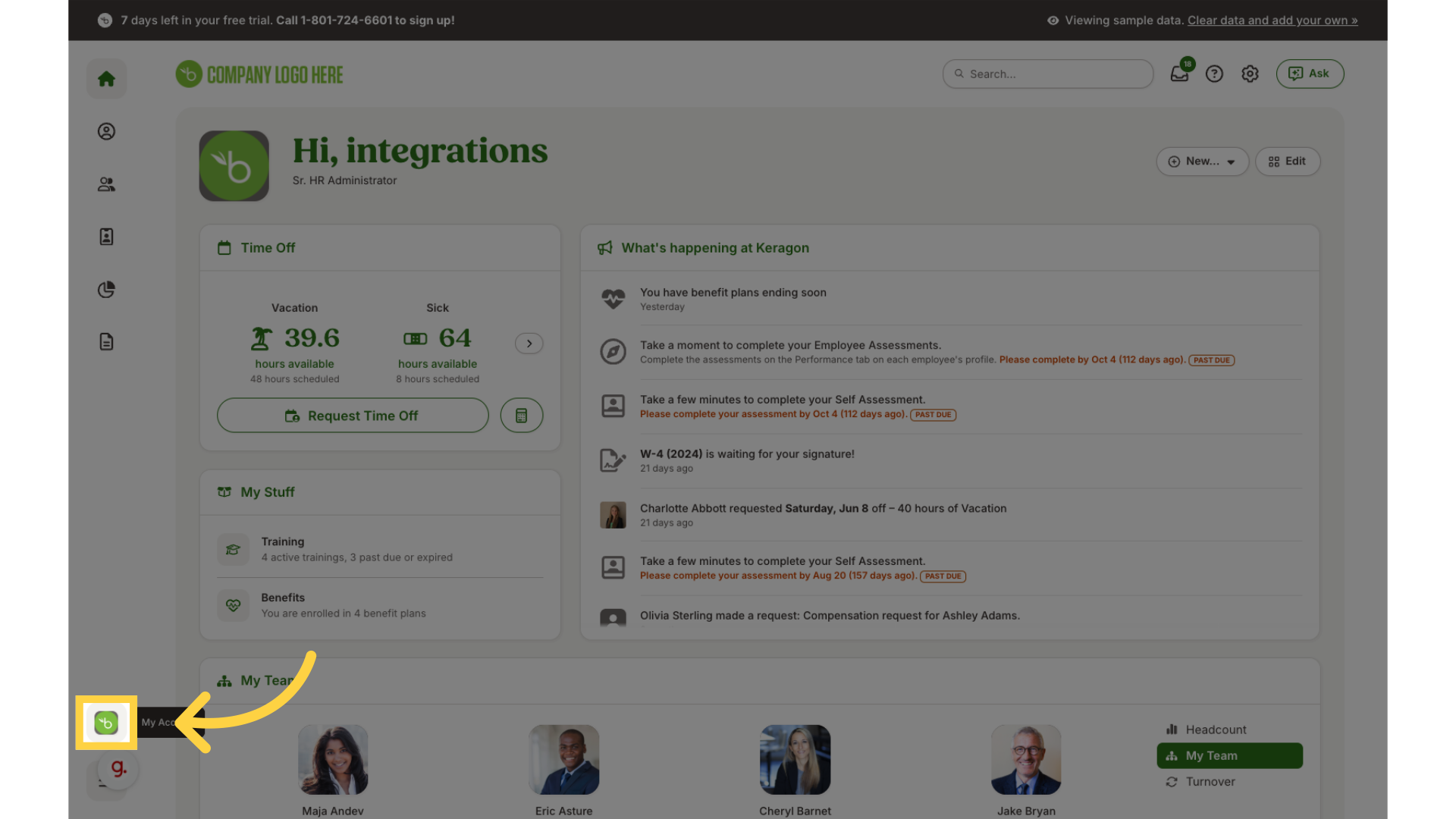
Task: Open Files using the document icon
Action: (x=106, y=341)
